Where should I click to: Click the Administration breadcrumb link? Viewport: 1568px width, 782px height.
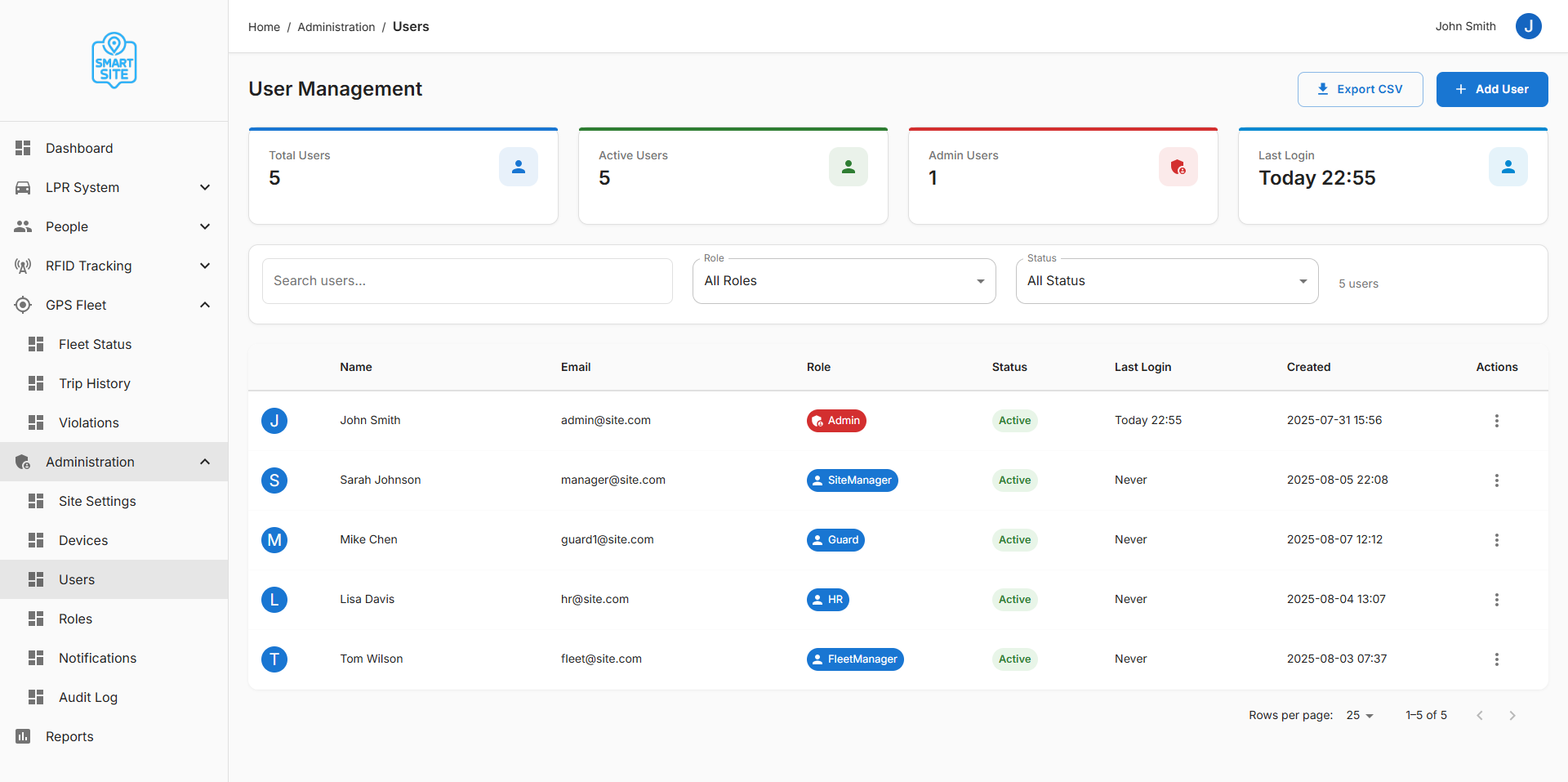[x=336, y=26]
